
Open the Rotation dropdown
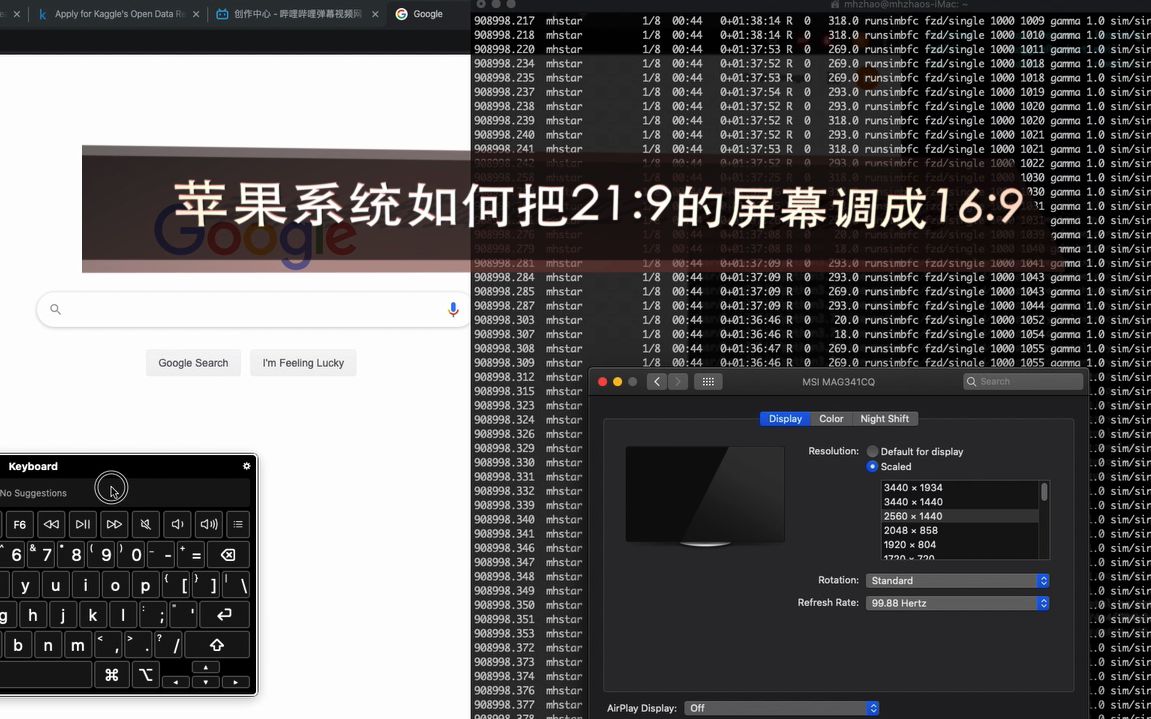957,580
